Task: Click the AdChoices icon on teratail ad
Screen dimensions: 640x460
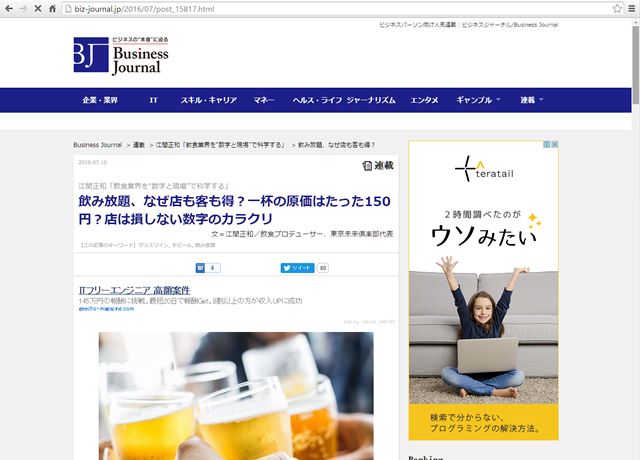Action: click(x=552, y=146)
